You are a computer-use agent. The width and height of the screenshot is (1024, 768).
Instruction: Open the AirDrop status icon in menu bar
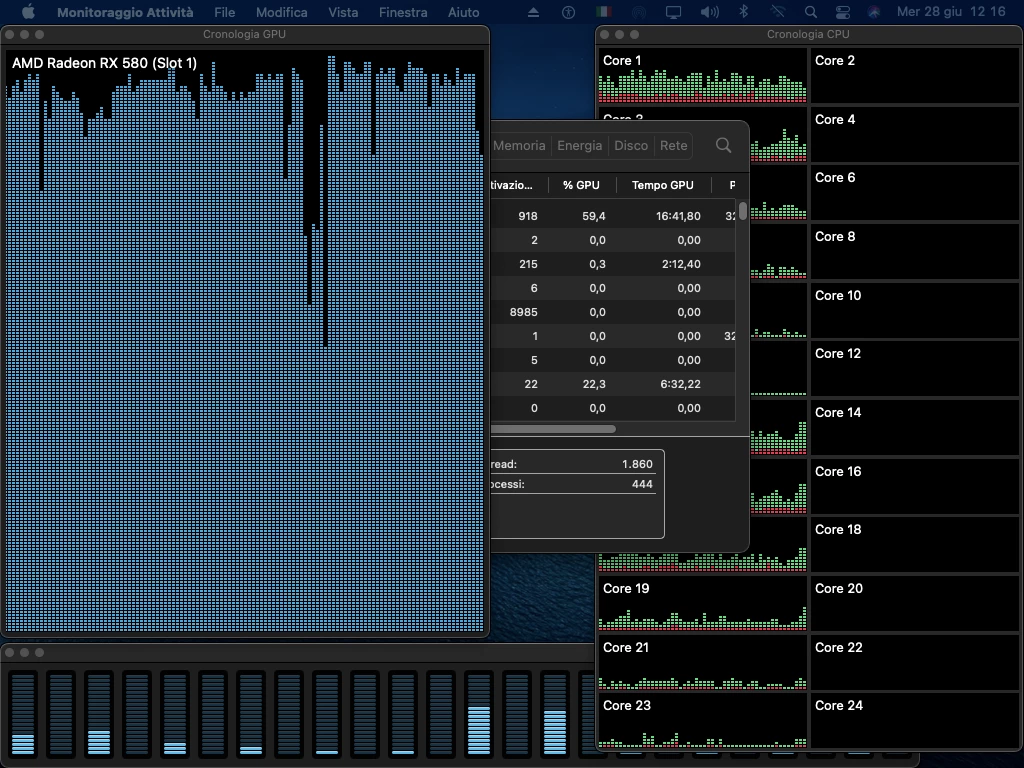click(x=639, y=12)
